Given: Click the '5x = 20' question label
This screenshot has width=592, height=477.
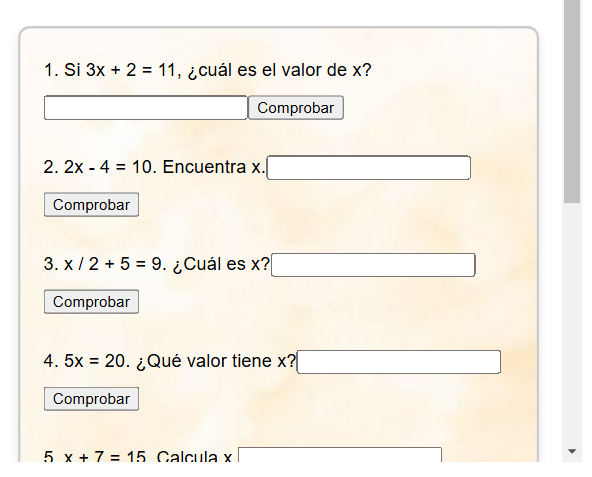Looking at the screenshot, I should pos(170,361).
